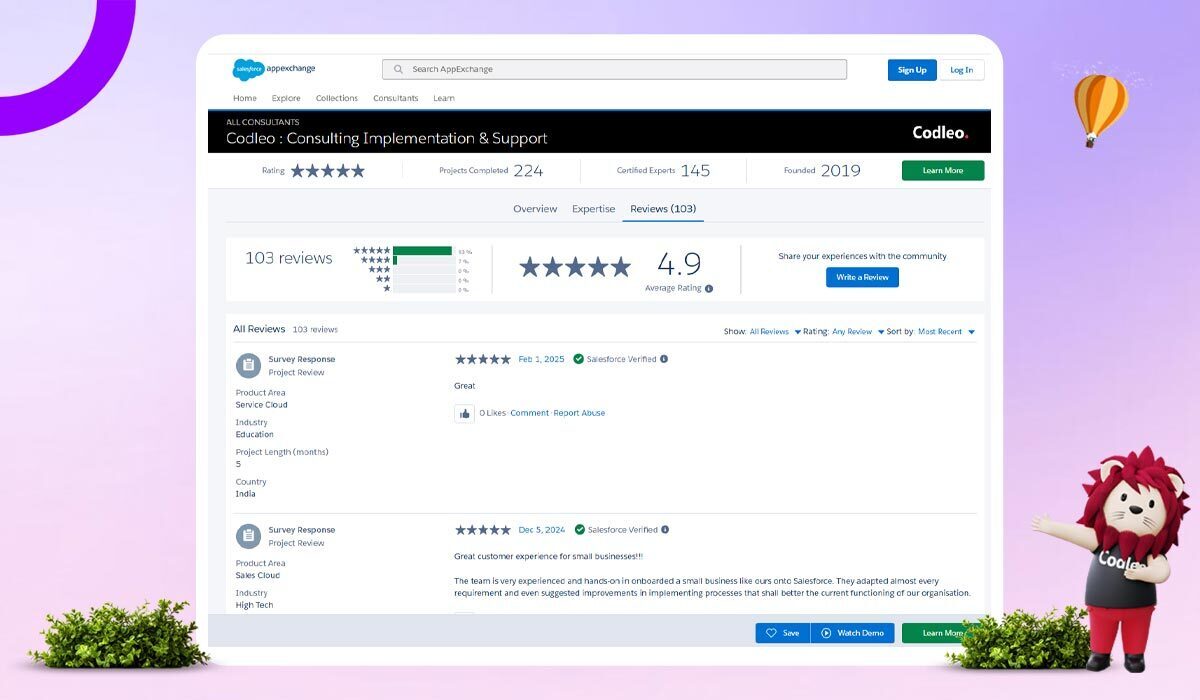Click survey clipboard icon for High Tech review
Viewport: 1200px width, 700px height.
click(248, 536)
